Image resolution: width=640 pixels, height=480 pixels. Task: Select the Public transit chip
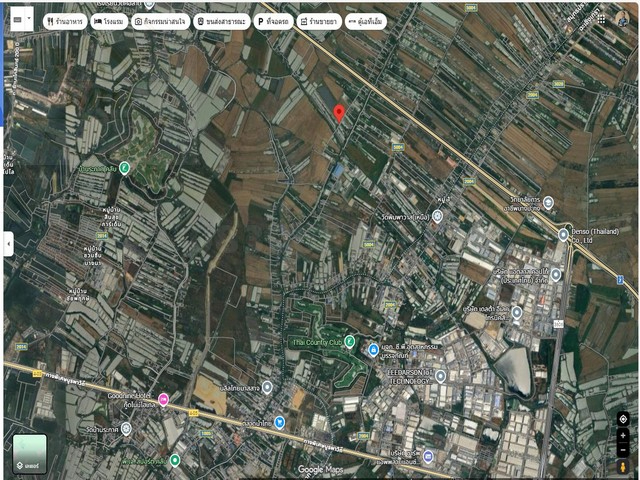220,20
